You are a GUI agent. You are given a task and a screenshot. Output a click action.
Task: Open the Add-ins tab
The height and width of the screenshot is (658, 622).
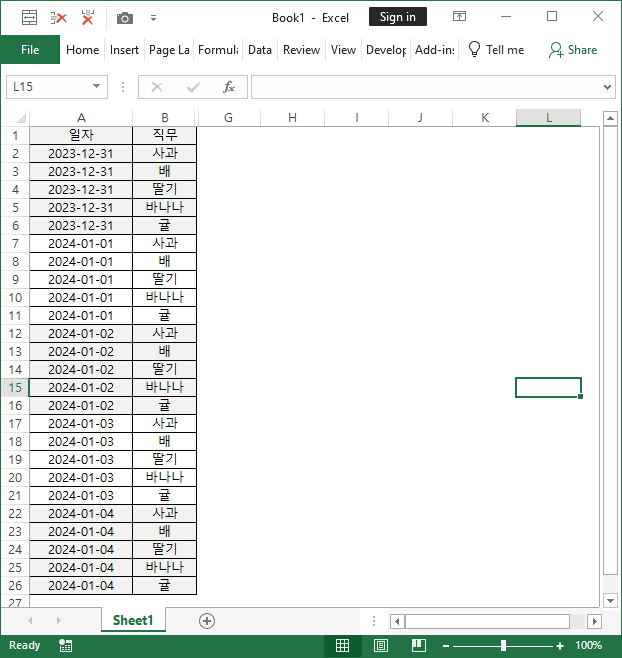point(434,50)
